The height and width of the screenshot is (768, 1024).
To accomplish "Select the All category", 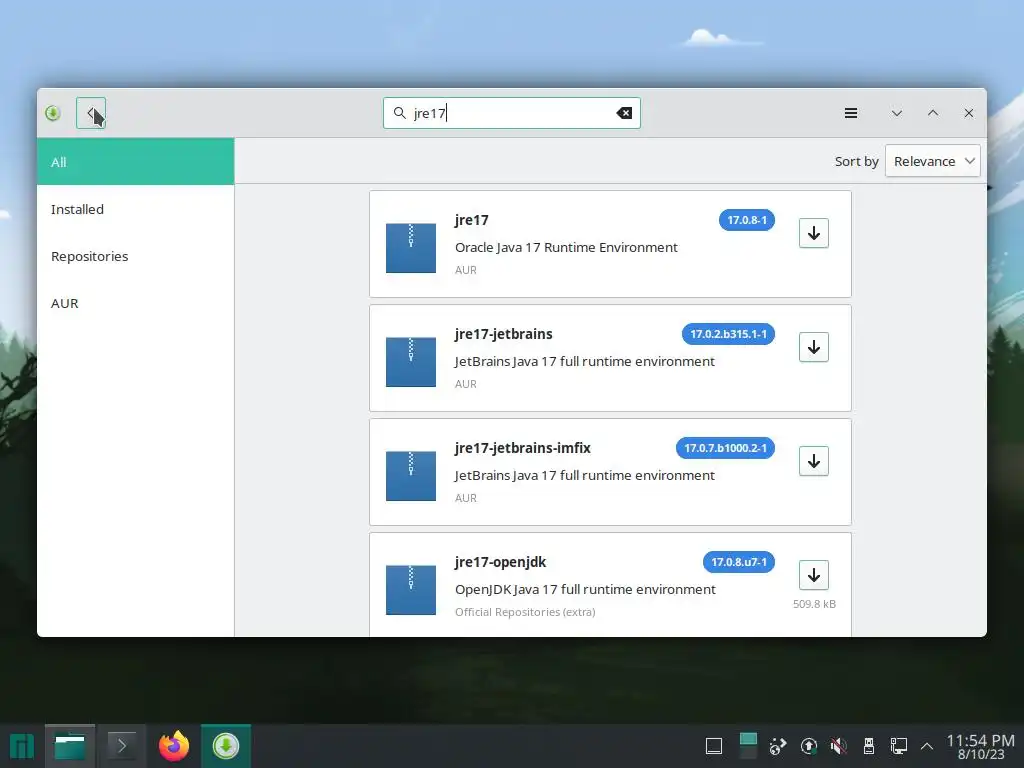I will [x=135, y=161].
